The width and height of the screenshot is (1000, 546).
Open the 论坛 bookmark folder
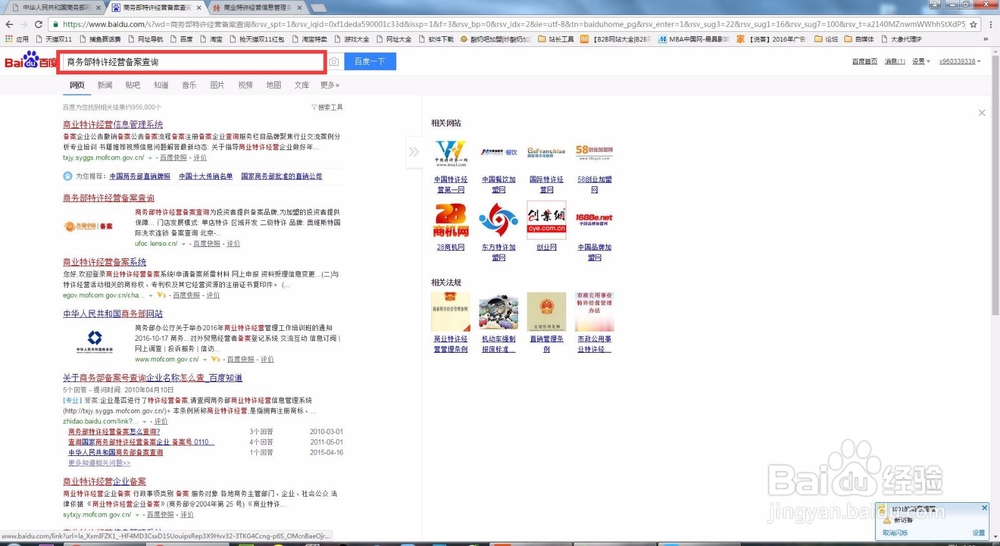827,39
